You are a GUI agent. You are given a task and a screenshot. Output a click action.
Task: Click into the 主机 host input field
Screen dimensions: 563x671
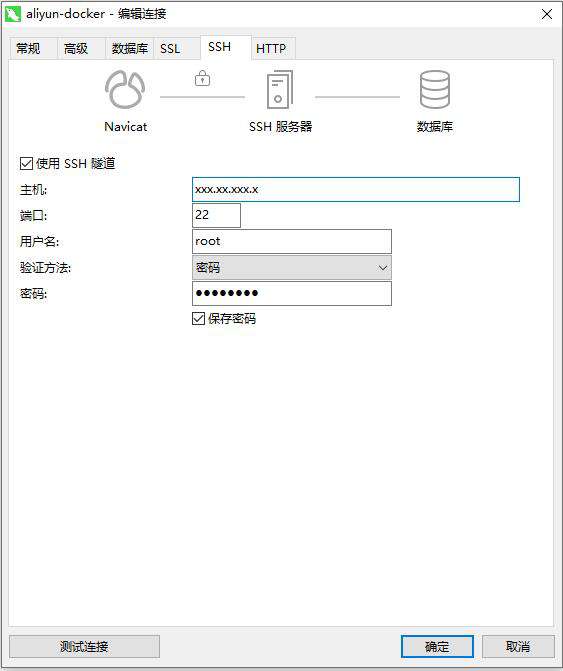[356, 190]
